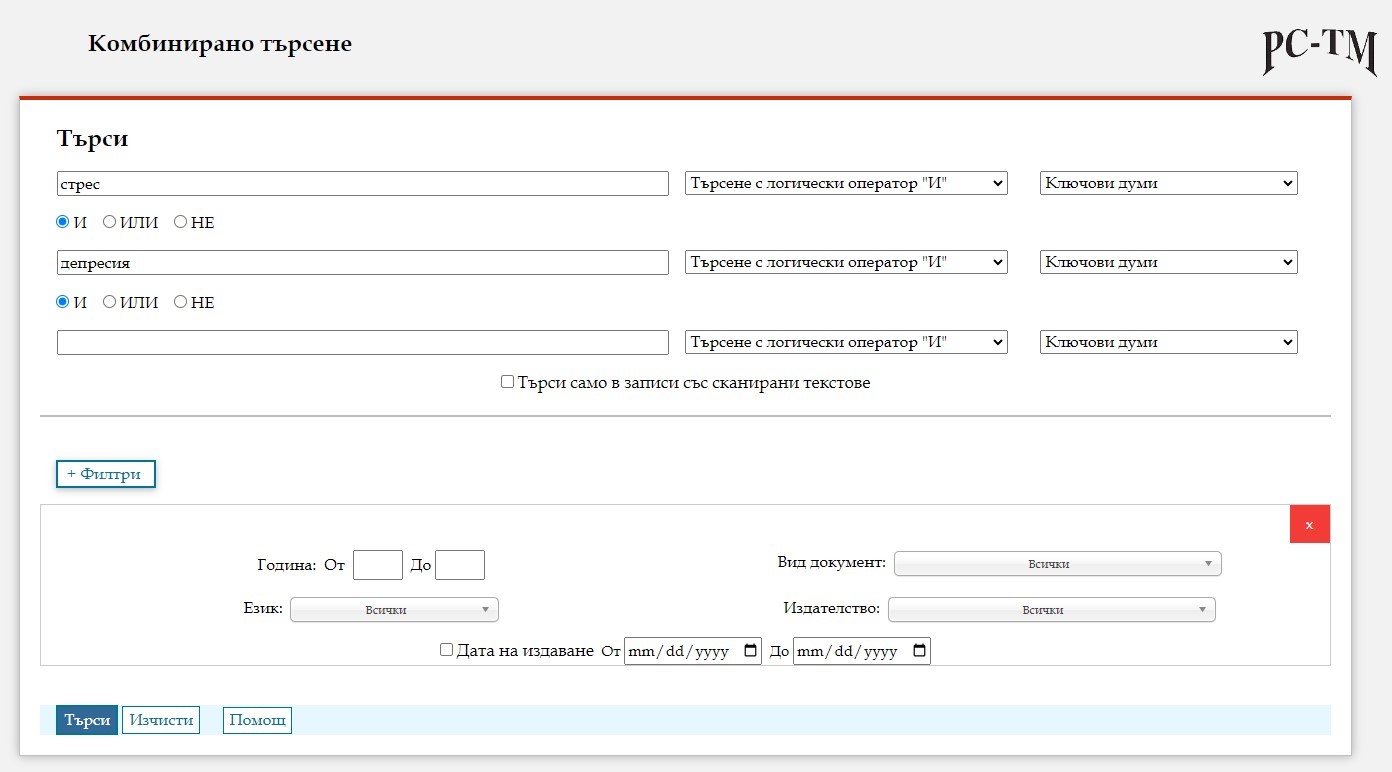
Task: Open logical operator dropdown in the empty third row
Action: click(x=846, y=342)
